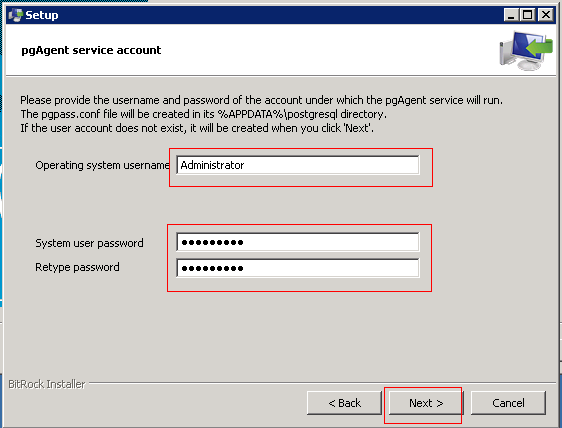Focus the Retype password field

pyautogui.click(x=298, y=268)
